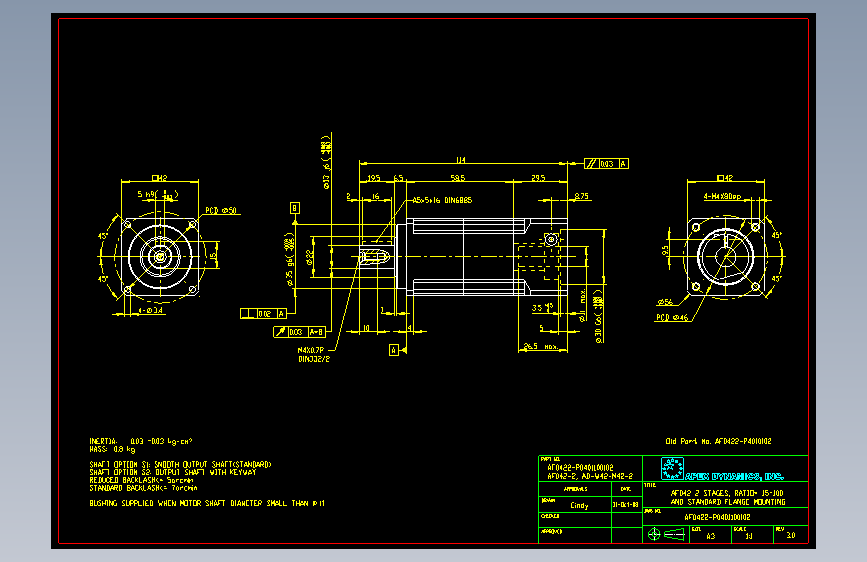Click the revision value 3.0
867x562 pixels.
pos(791,535)
